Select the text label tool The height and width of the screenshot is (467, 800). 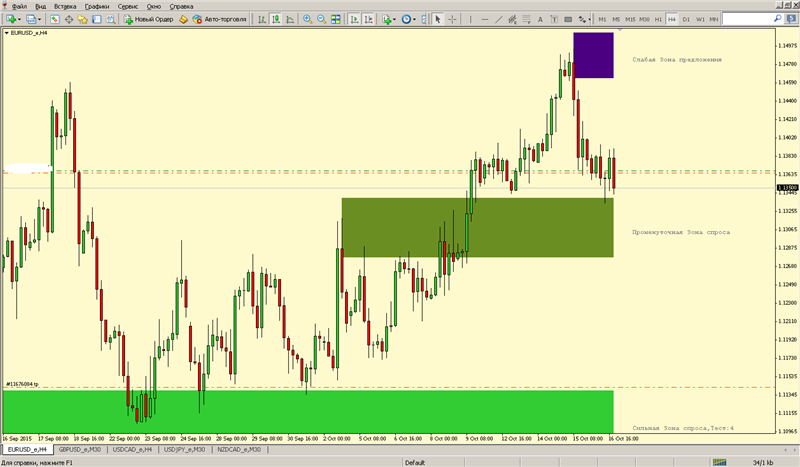click(554, 19)
